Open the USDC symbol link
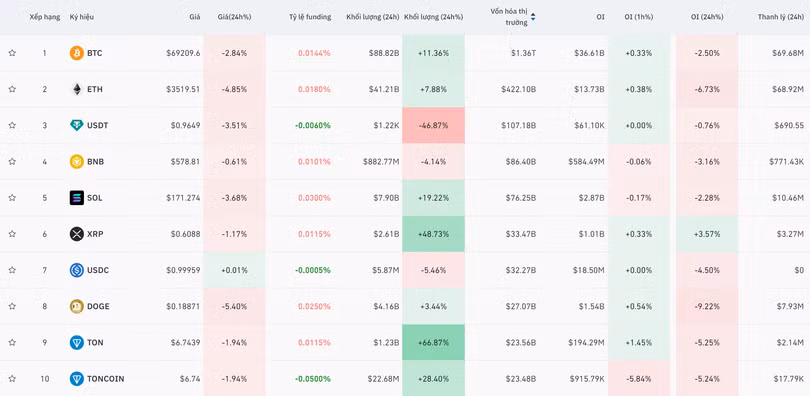Viewport: 810px width, 396px height. (x=98, y=270)
